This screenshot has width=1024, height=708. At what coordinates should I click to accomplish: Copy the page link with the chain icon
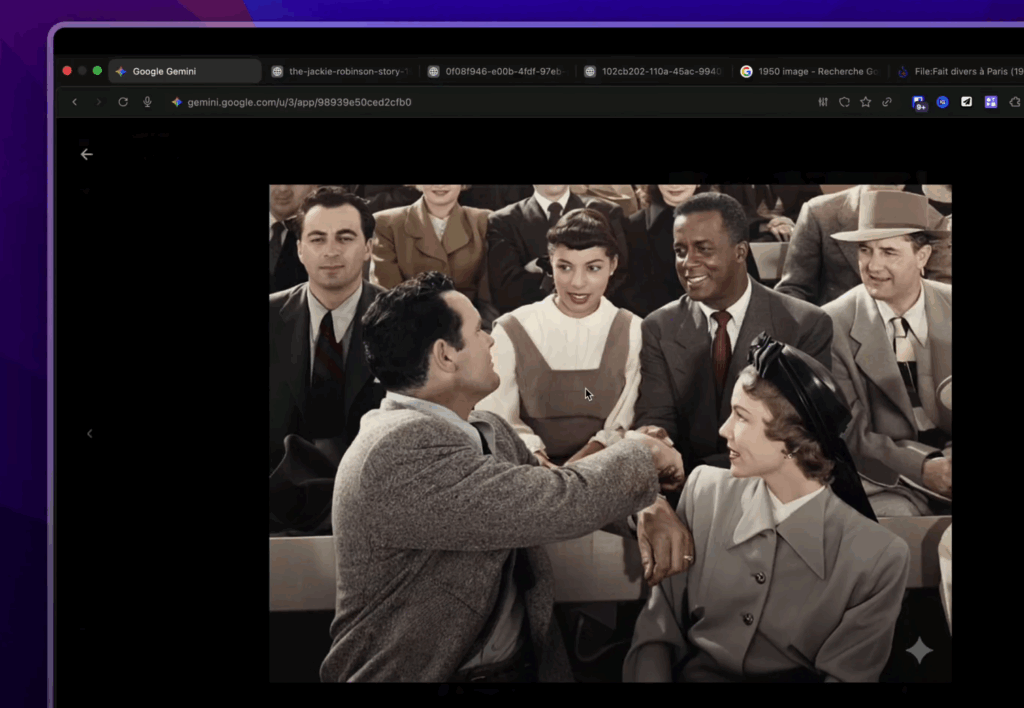tap(886, 102)
